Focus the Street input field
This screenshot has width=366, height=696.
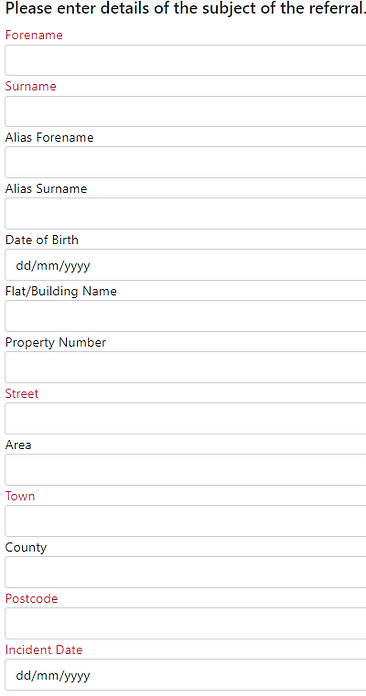point(185,419)
